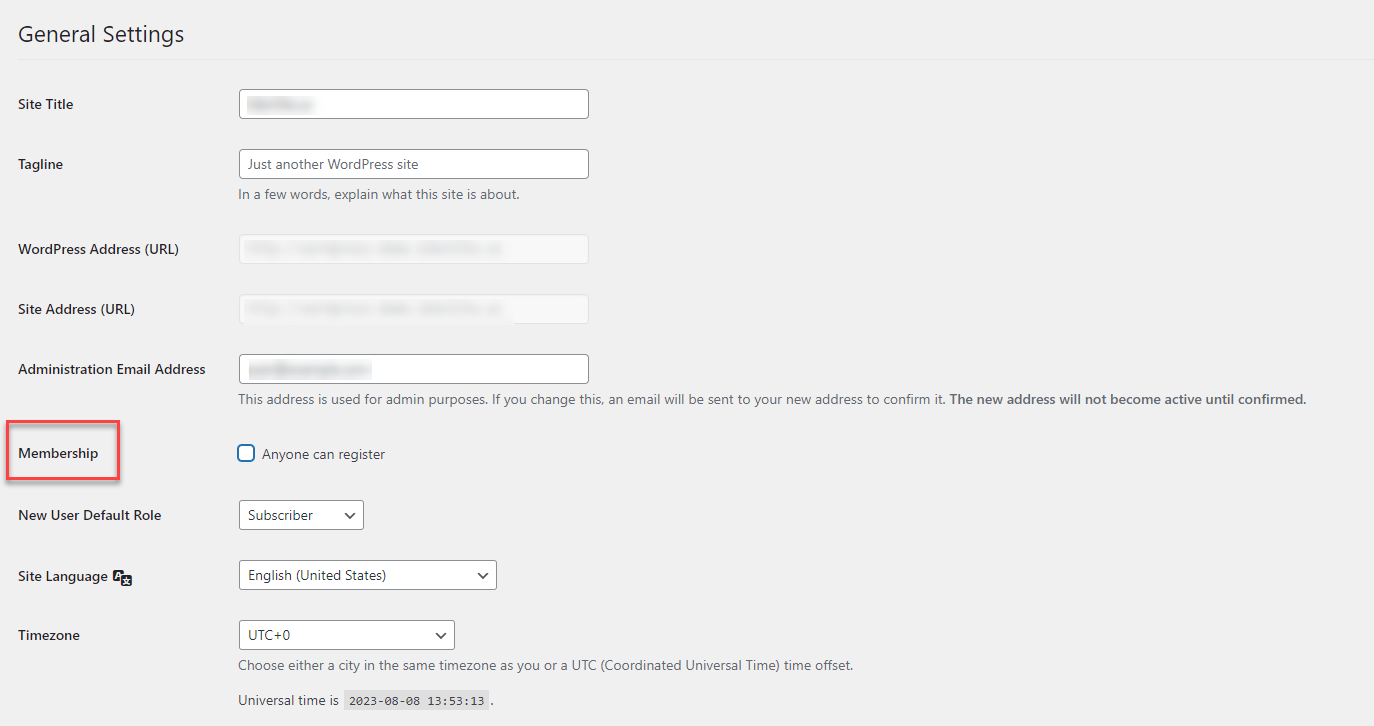Click the WordPress Address (URL) label

[x=98, y=249]
